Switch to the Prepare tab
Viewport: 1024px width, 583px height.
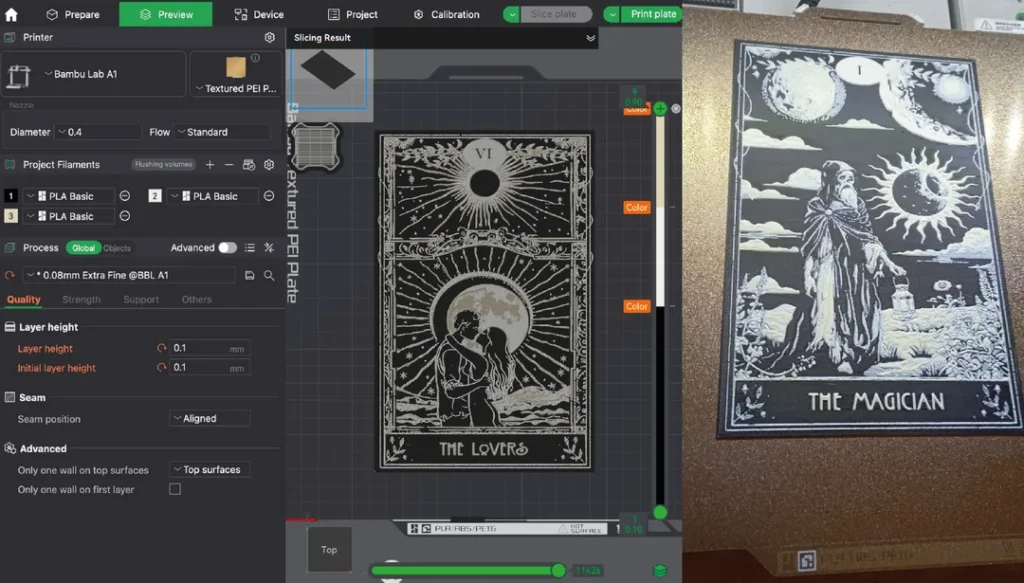[x=73, y=14]
